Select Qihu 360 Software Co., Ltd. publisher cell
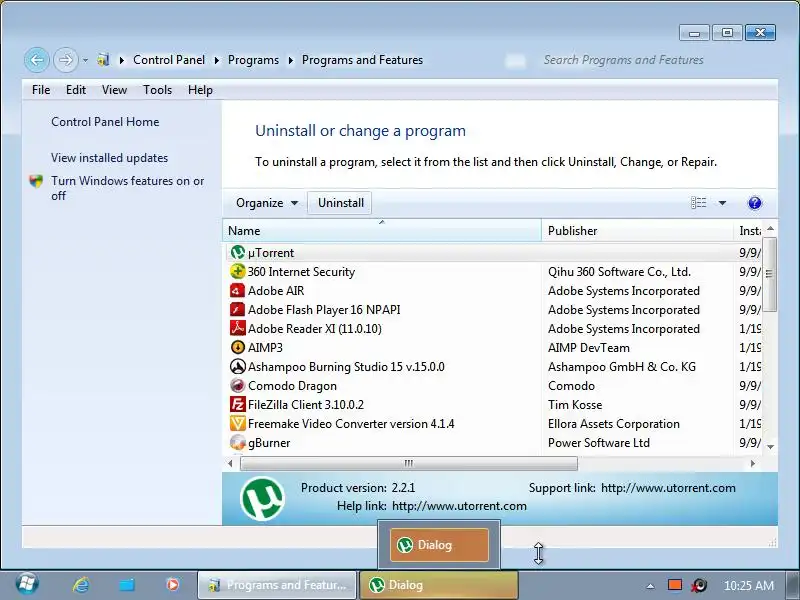The height and width of the screenshot is (600, 800). [x=619, y=271]
